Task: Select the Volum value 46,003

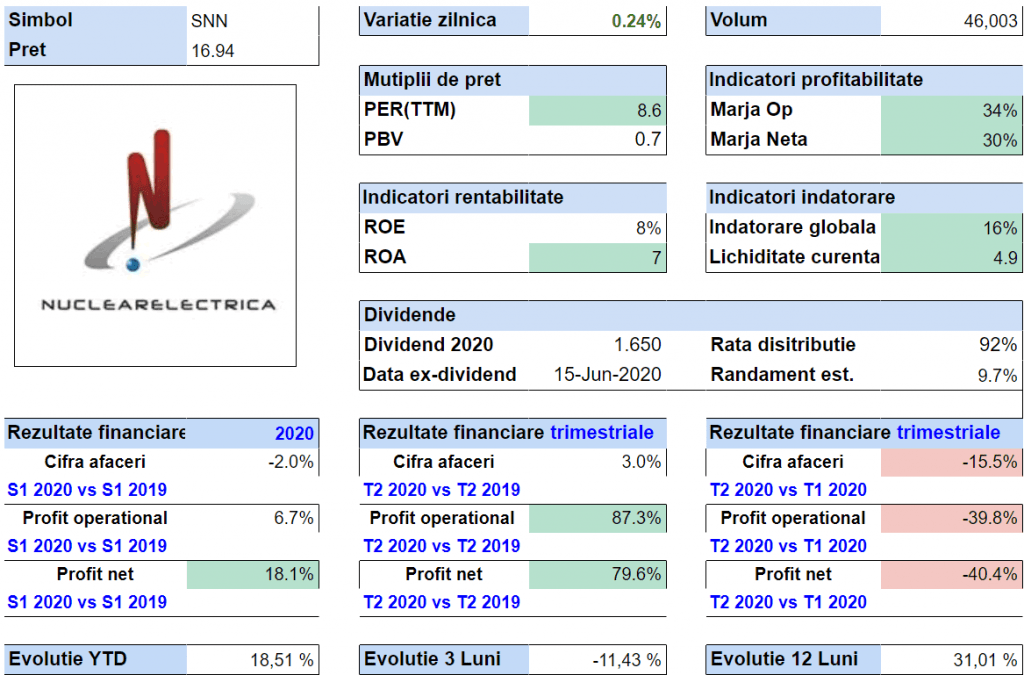Action: point(950,21)
